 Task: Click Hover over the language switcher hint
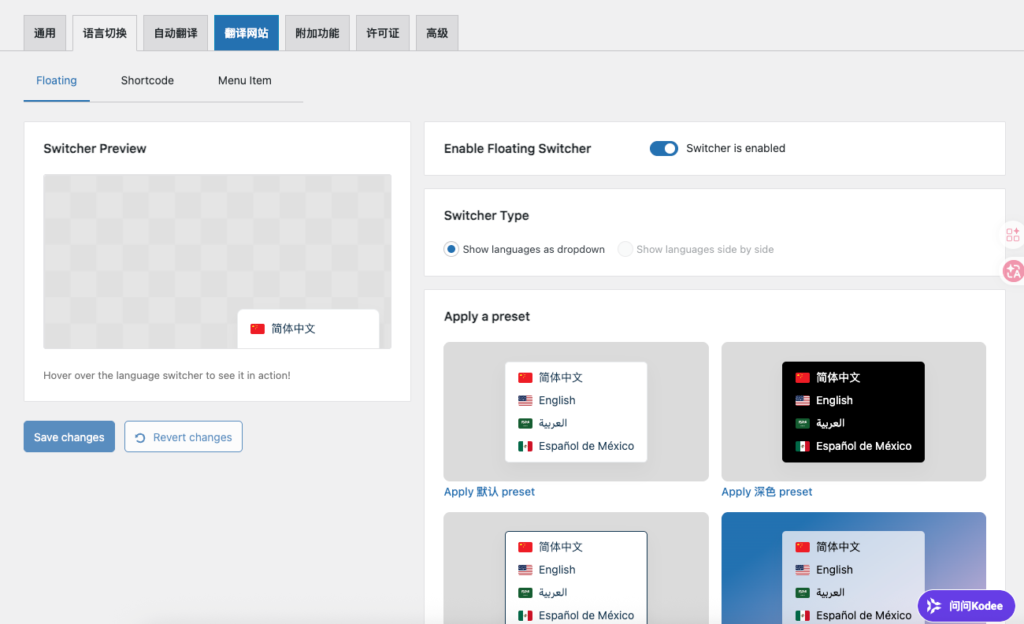(167, 375)
